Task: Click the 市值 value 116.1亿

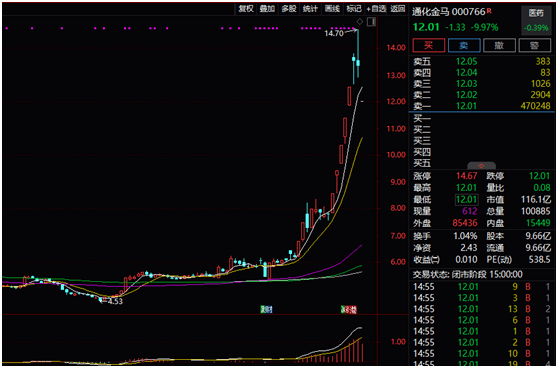Action: coord(536,199)
